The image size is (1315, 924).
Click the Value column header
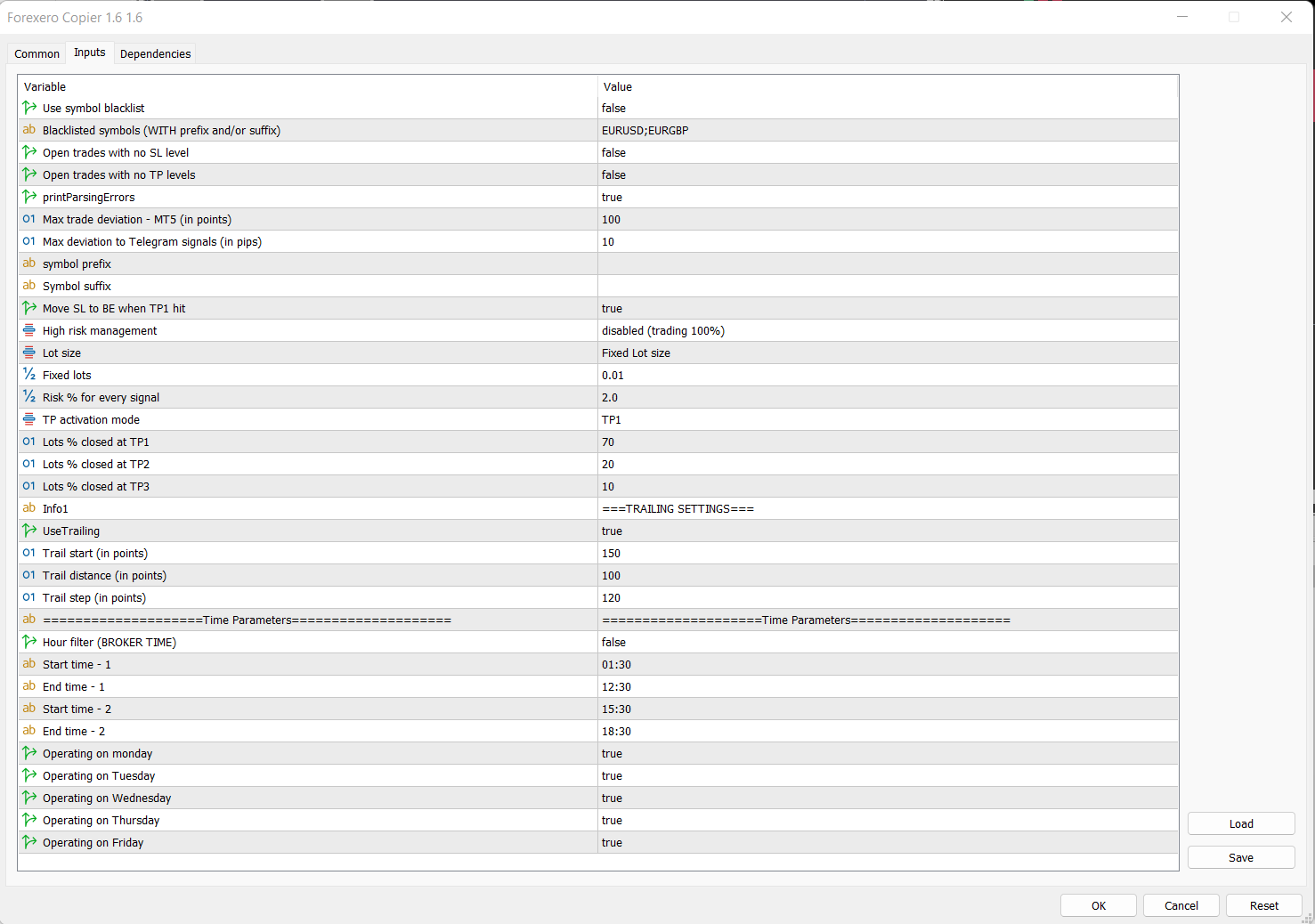pos(888,86)
